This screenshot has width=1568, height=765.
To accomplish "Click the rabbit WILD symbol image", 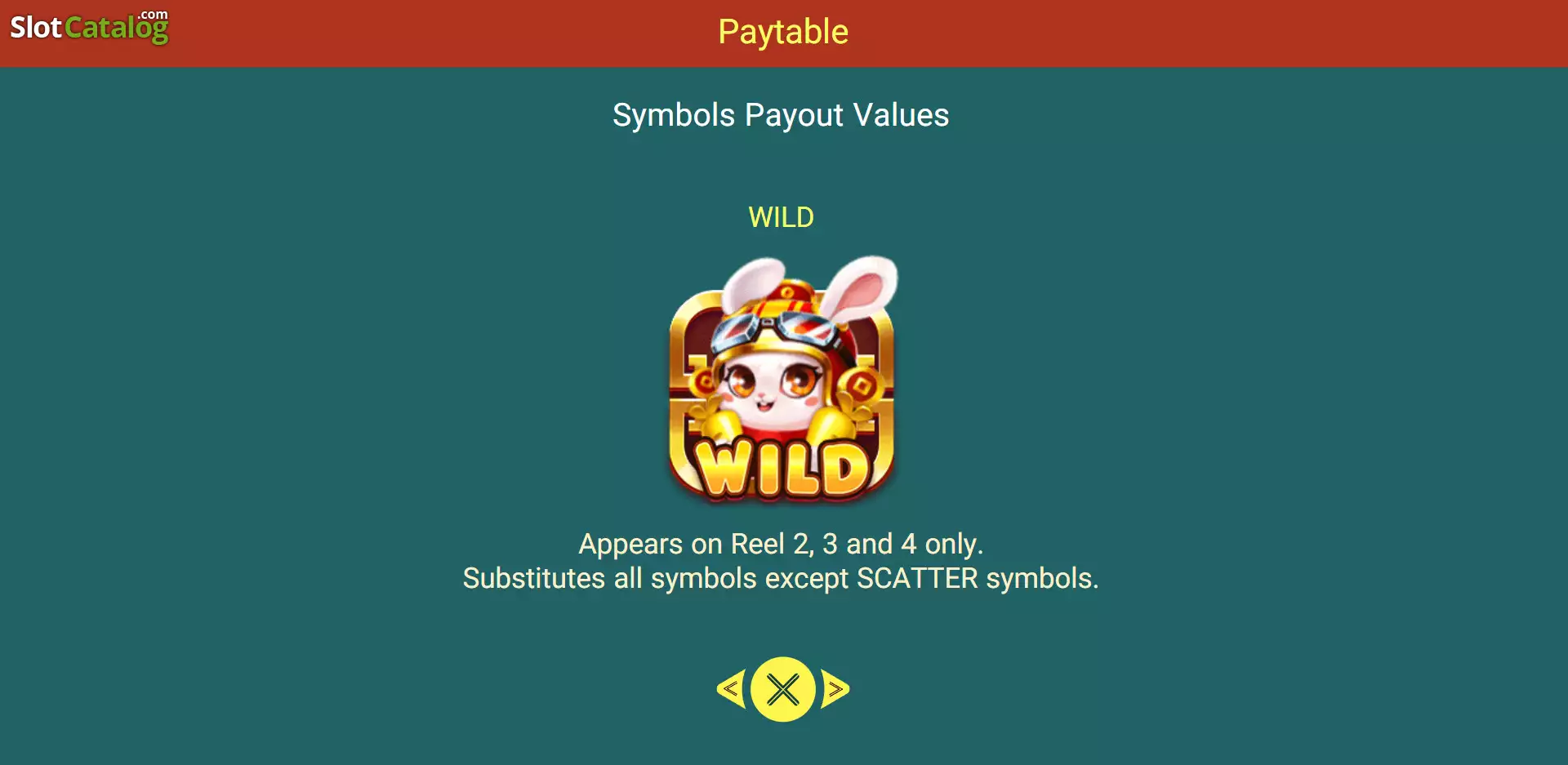I will (782, 378).
